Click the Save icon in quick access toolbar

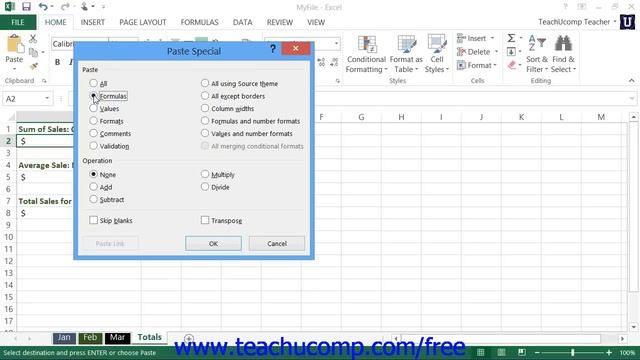click(x=27, y=7)
